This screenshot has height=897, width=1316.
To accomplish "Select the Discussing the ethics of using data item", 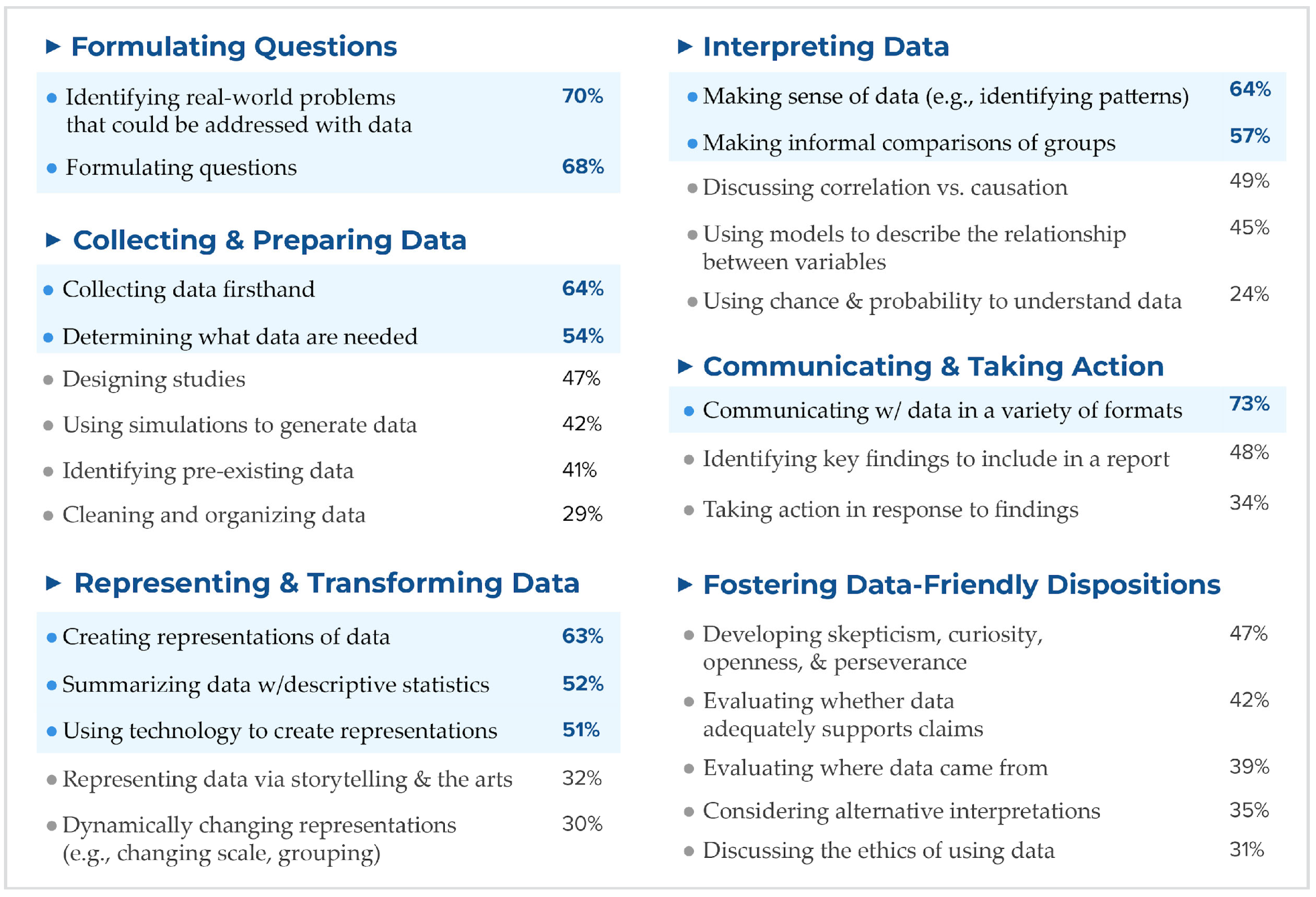I will click(878, 851).
